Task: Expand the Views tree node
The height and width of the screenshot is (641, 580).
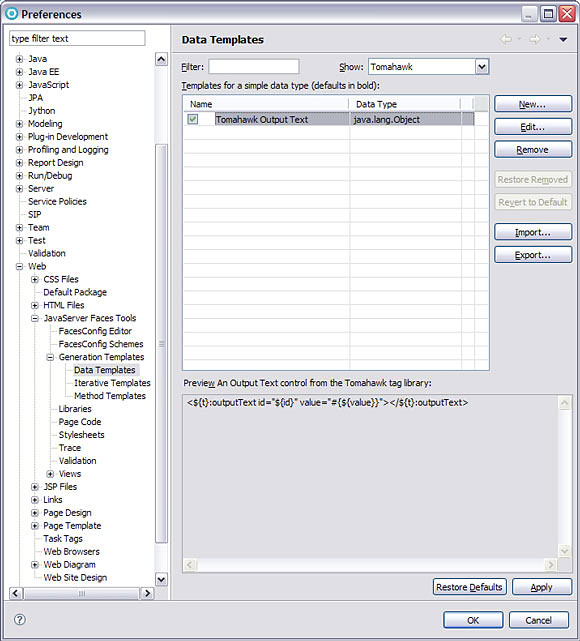Action: (50, 474)
